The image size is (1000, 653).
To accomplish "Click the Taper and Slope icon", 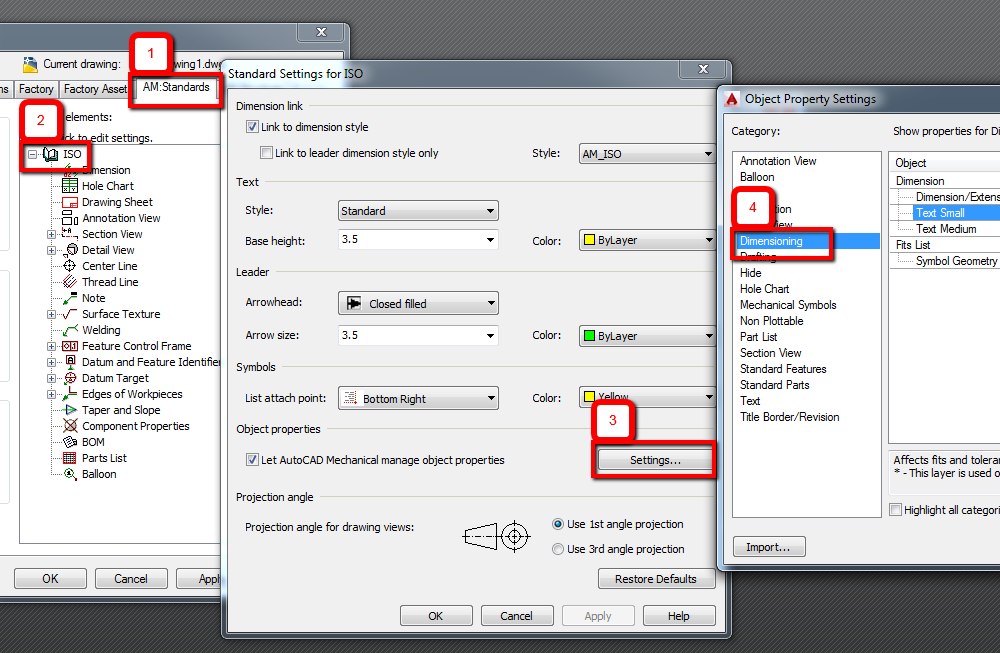I will tap(70, 410).
